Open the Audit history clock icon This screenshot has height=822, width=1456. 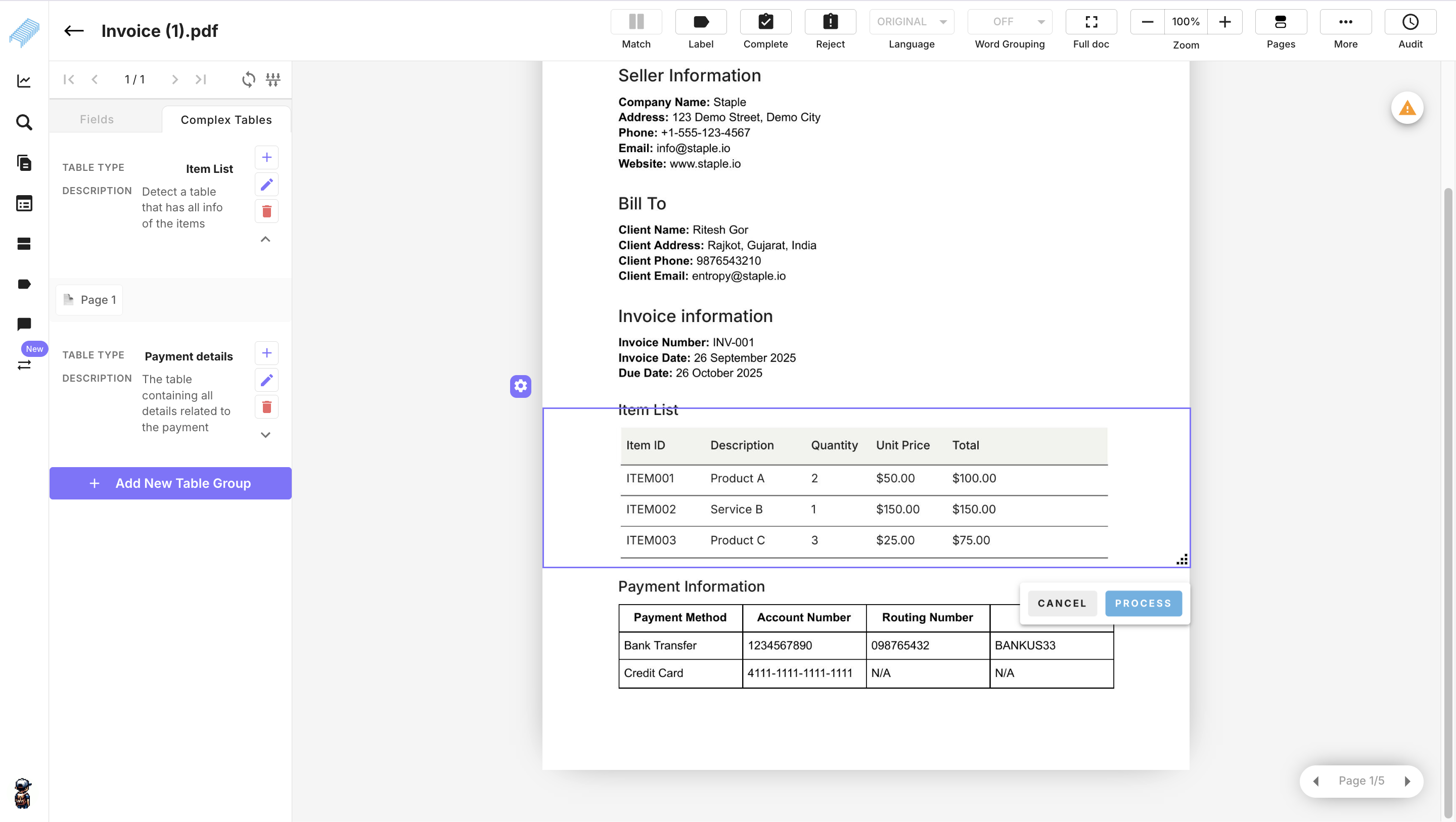[x=1409, y=22]
